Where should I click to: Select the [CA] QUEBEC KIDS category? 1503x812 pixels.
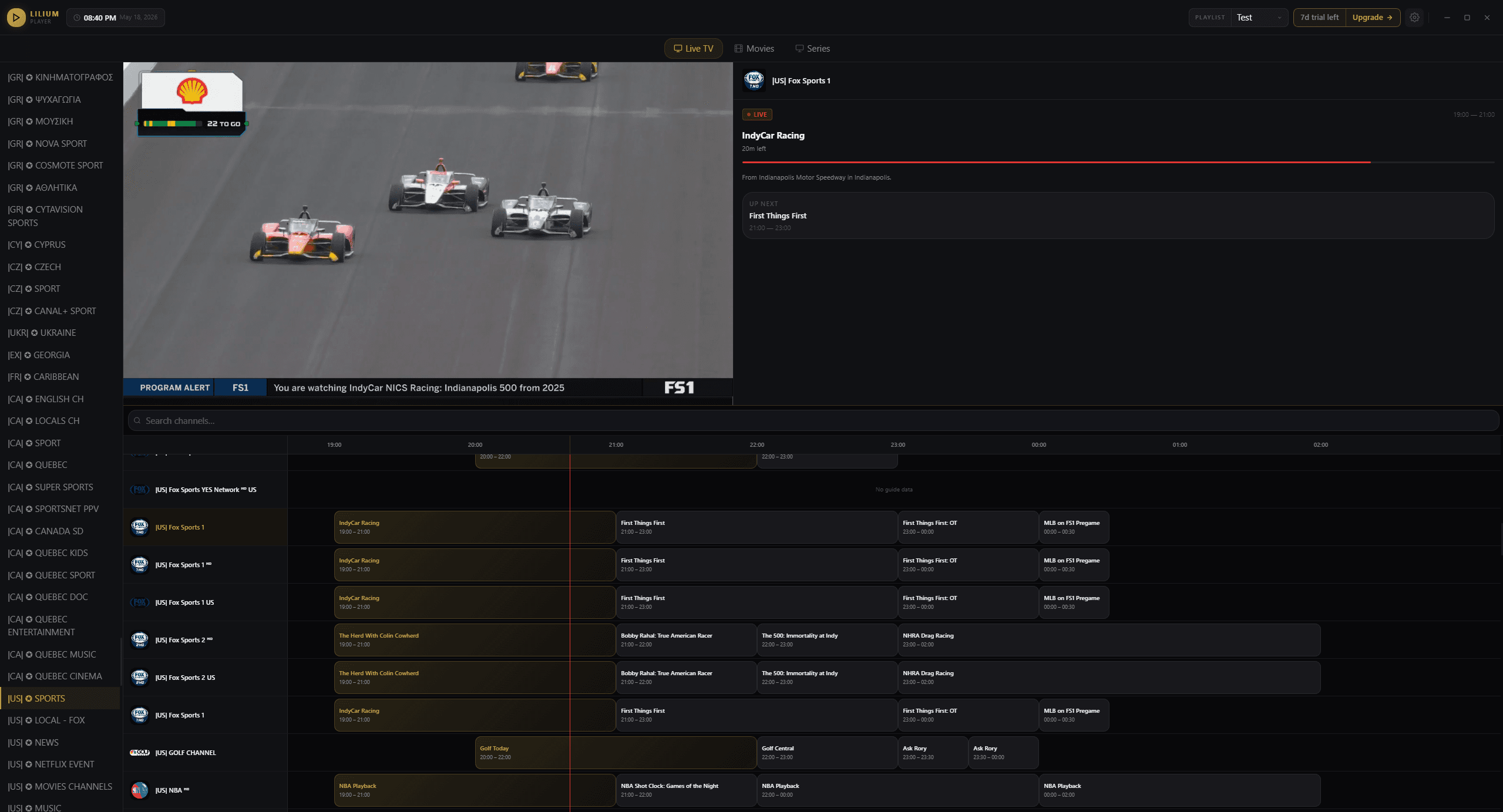[x=60, y=553]
